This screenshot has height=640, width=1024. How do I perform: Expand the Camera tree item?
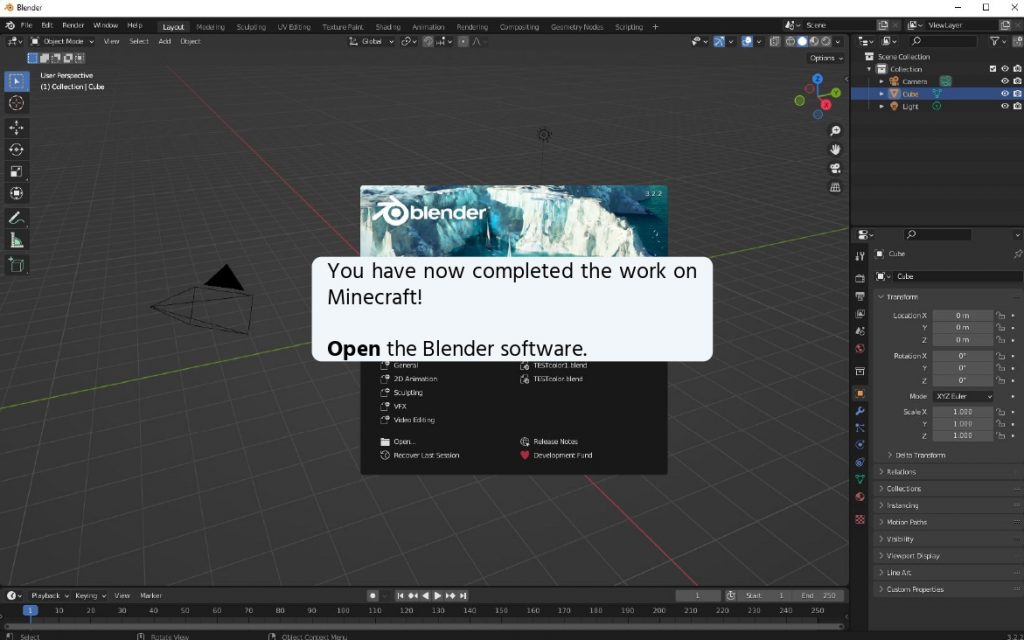881,82
